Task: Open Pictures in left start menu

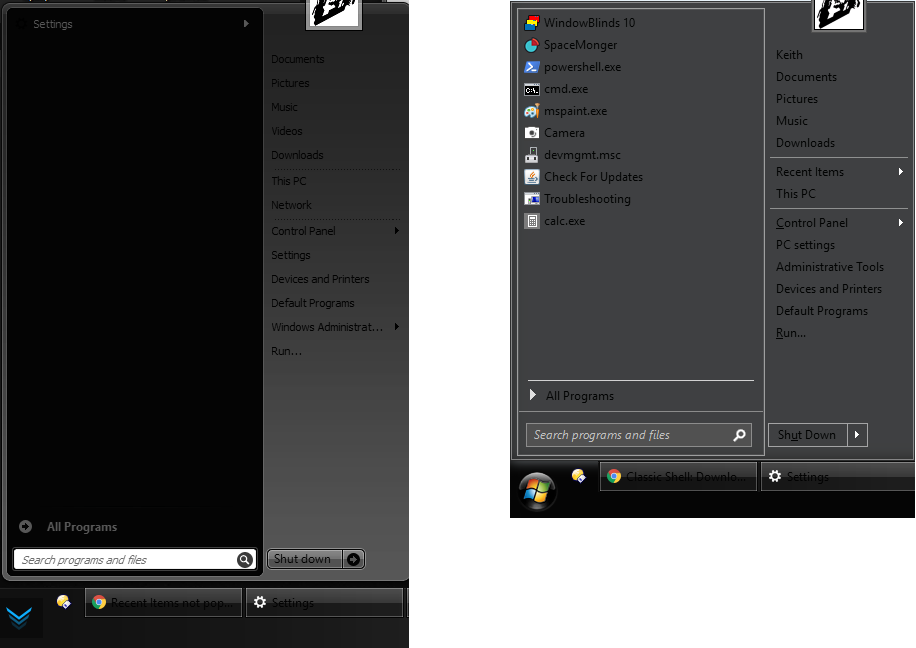Action: coord(290,83)
